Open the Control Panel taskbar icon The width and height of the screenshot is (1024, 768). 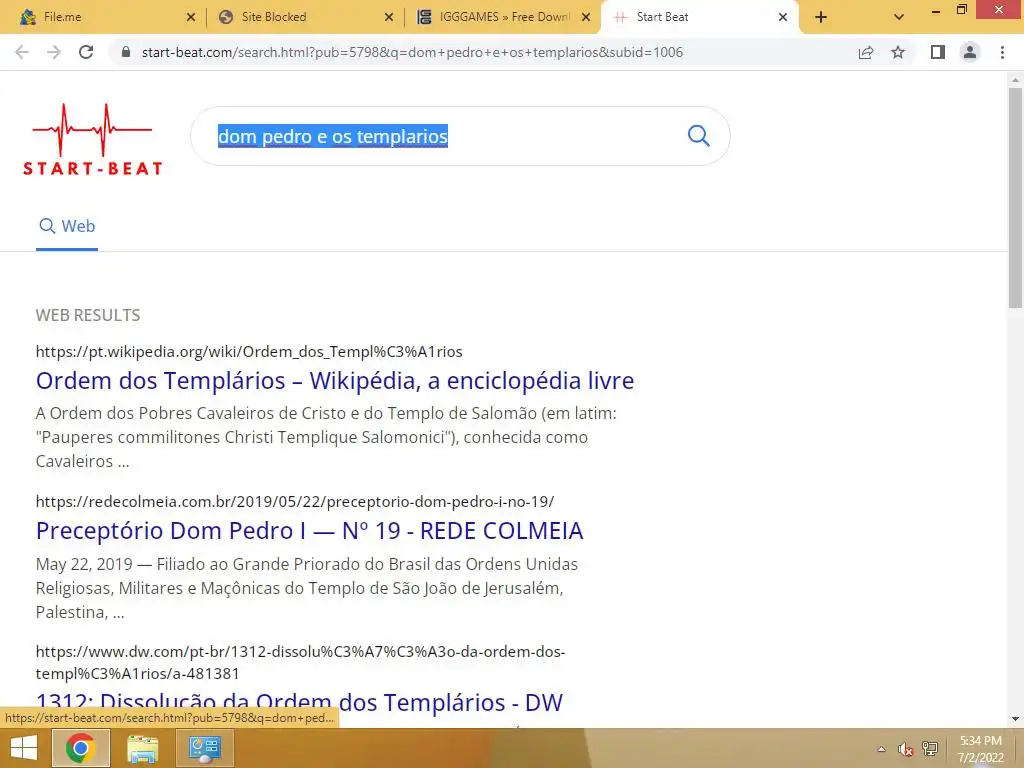(204, 748)
